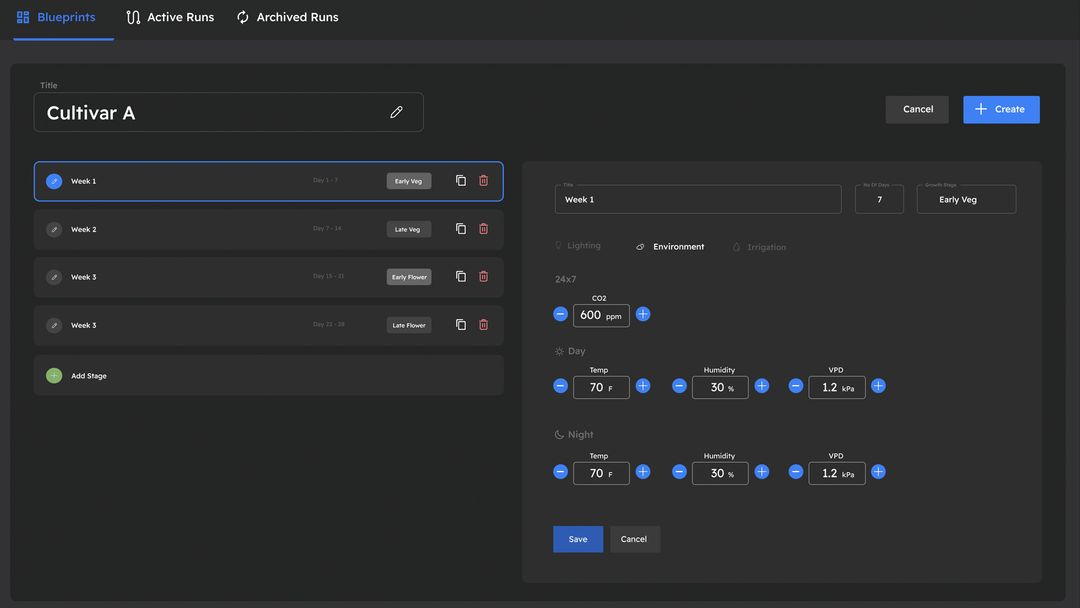The width and height of the screenshot is (1080, 608).
Task: Click the Day Temp input field
Action: 601,387
